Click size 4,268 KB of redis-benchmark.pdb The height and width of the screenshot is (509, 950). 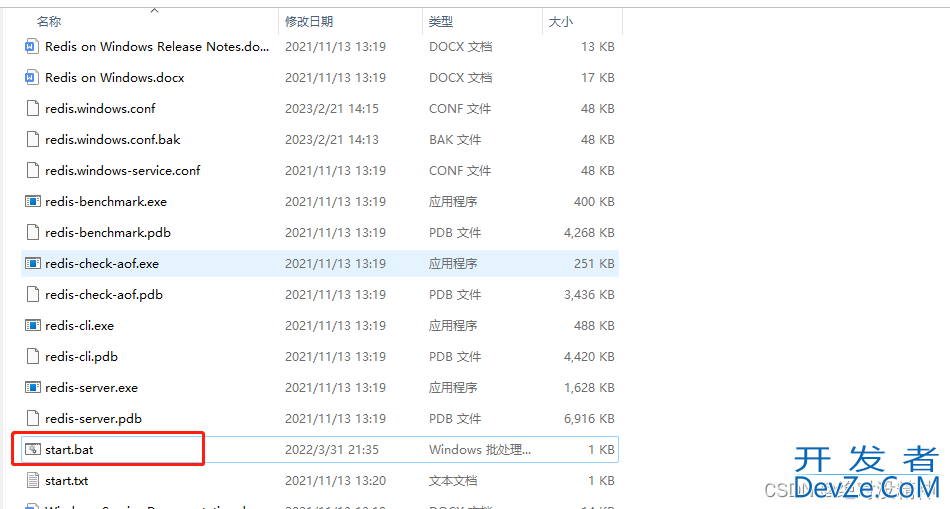[x=589, y=232]
